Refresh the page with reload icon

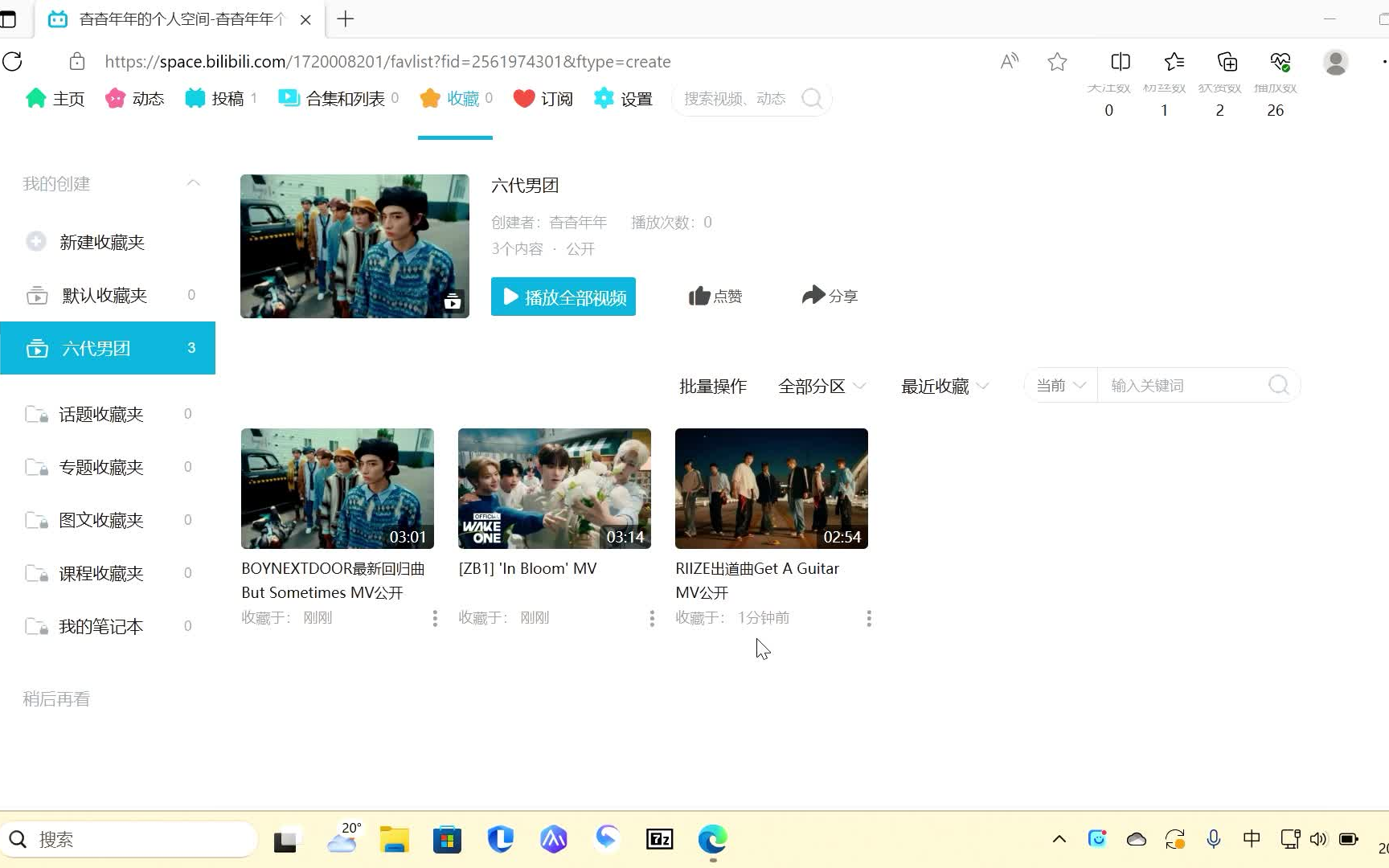[x=13, y=61]
